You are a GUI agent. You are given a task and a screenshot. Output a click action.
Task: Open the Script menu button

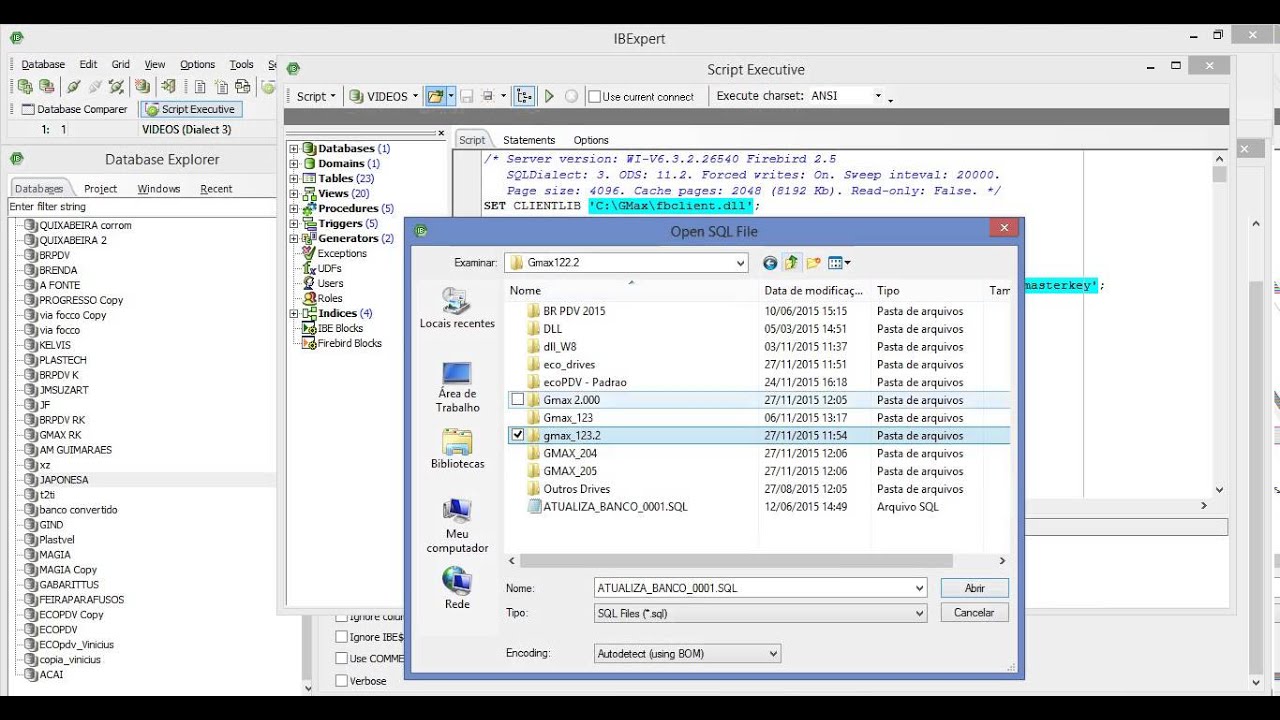(316, 97)
